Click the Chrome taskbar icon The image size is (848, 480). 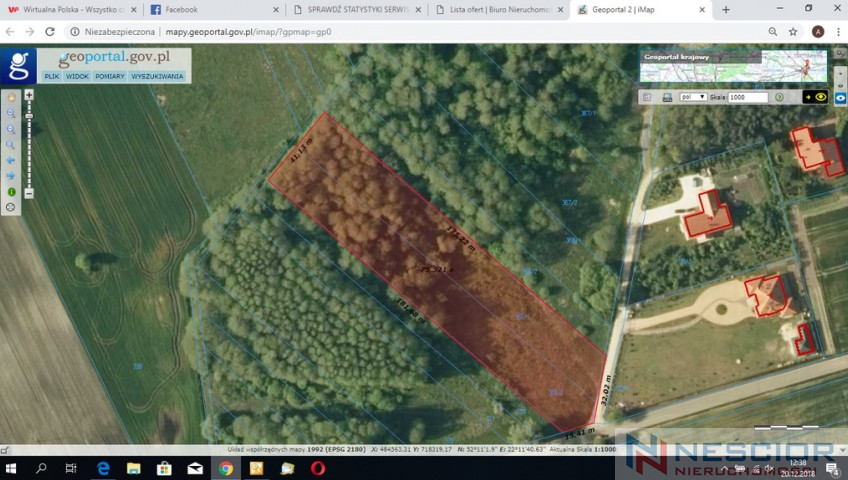226,468
